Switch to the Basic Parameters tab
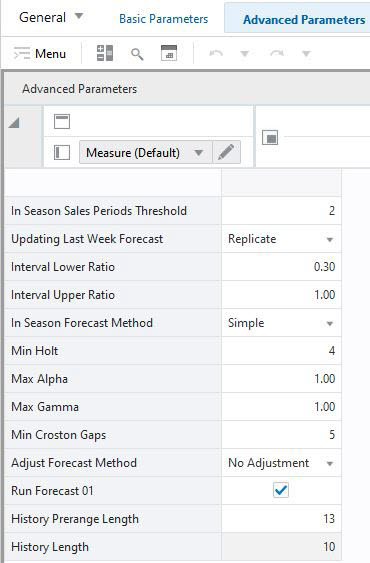 pyautogui.click(x=163, y=19)
